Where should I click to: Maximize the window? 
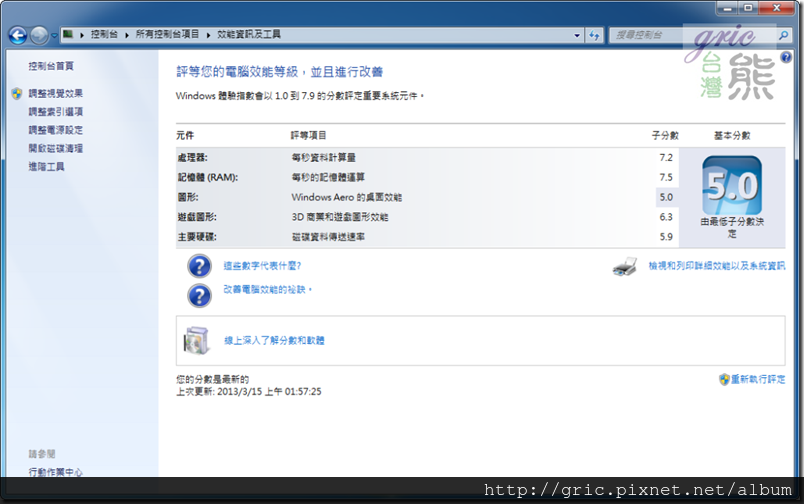748,8
